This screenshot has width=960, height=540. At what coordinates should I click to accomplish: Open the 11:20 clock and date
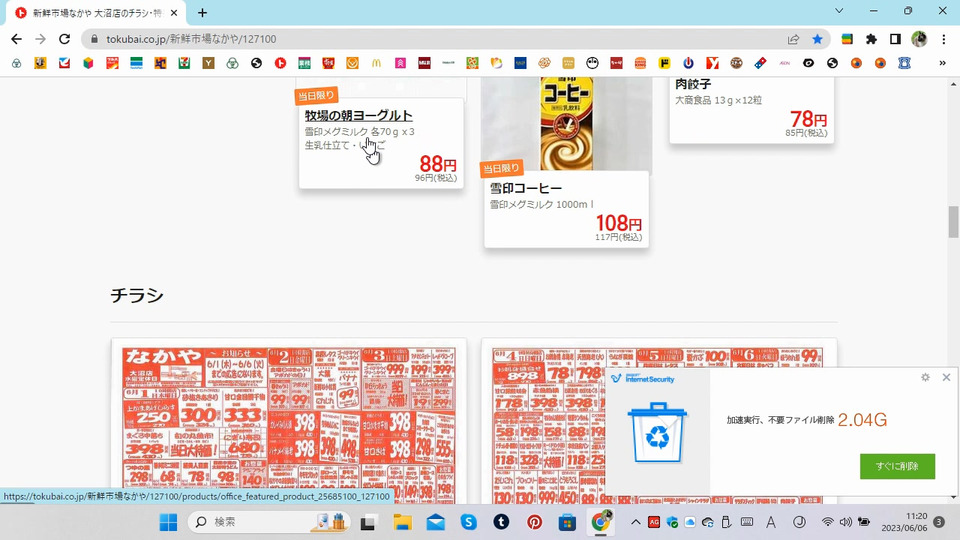coord(904,522)
